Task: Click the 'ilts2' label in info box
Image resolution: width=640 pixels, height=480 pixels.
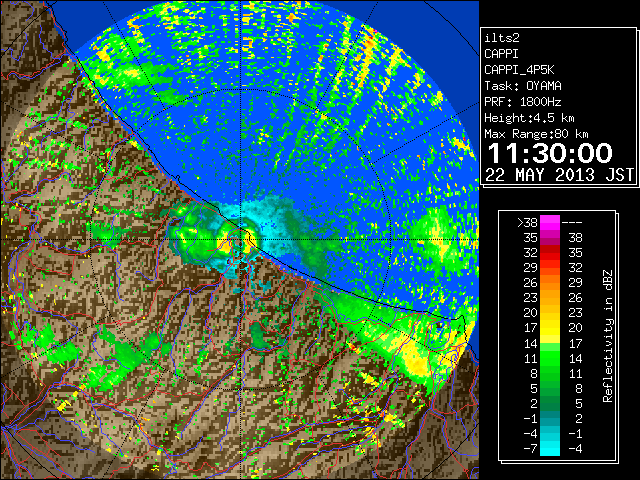Action: (502, 38)
